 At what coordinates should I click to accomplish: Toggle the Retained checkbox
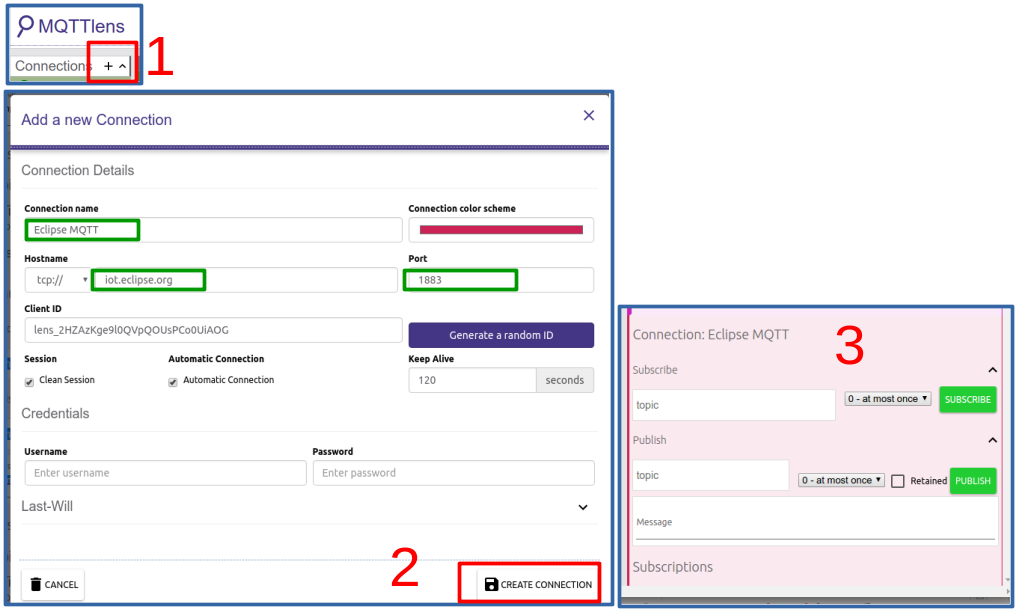coord(898,481)
